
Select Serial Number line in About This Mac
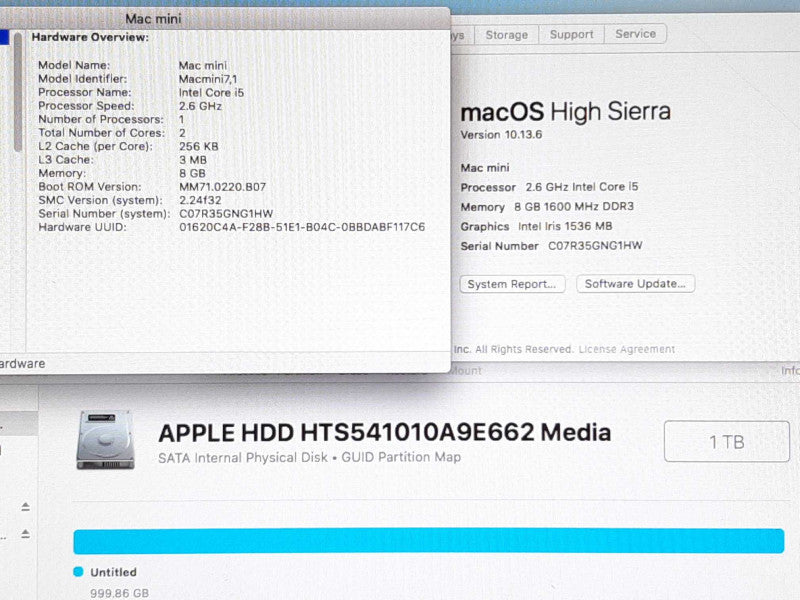[551, 246]
